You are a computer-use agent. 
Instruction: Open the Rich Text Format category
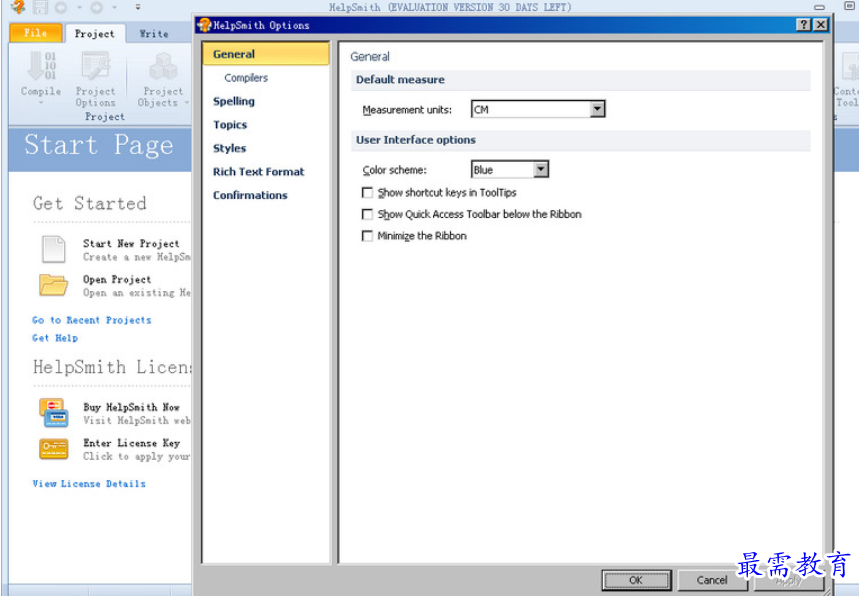(259, 172)
